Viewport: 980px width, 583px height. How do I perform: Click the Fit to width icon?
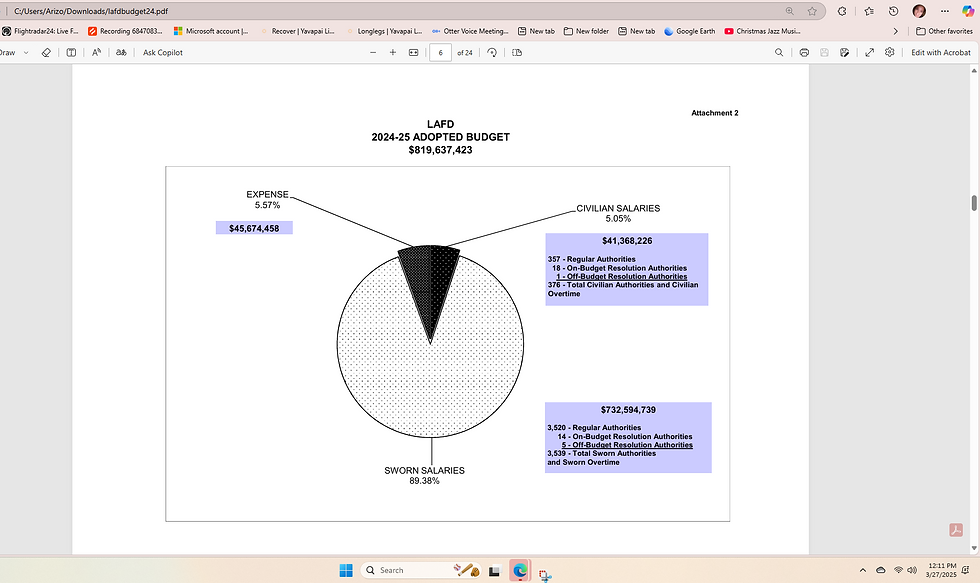413,52
